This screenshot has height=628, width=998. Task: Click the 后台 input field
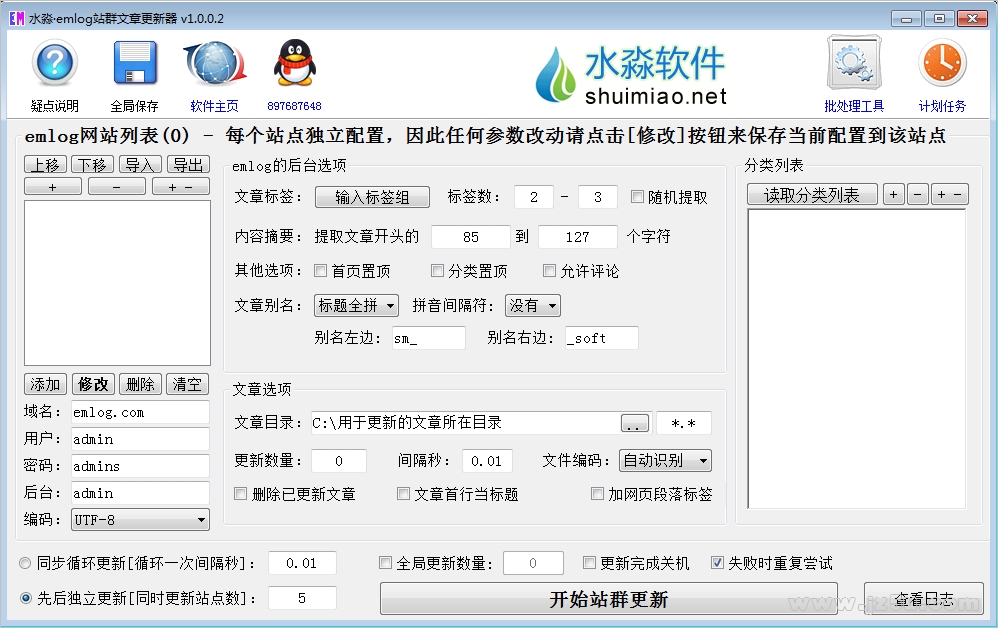(140, 493)
